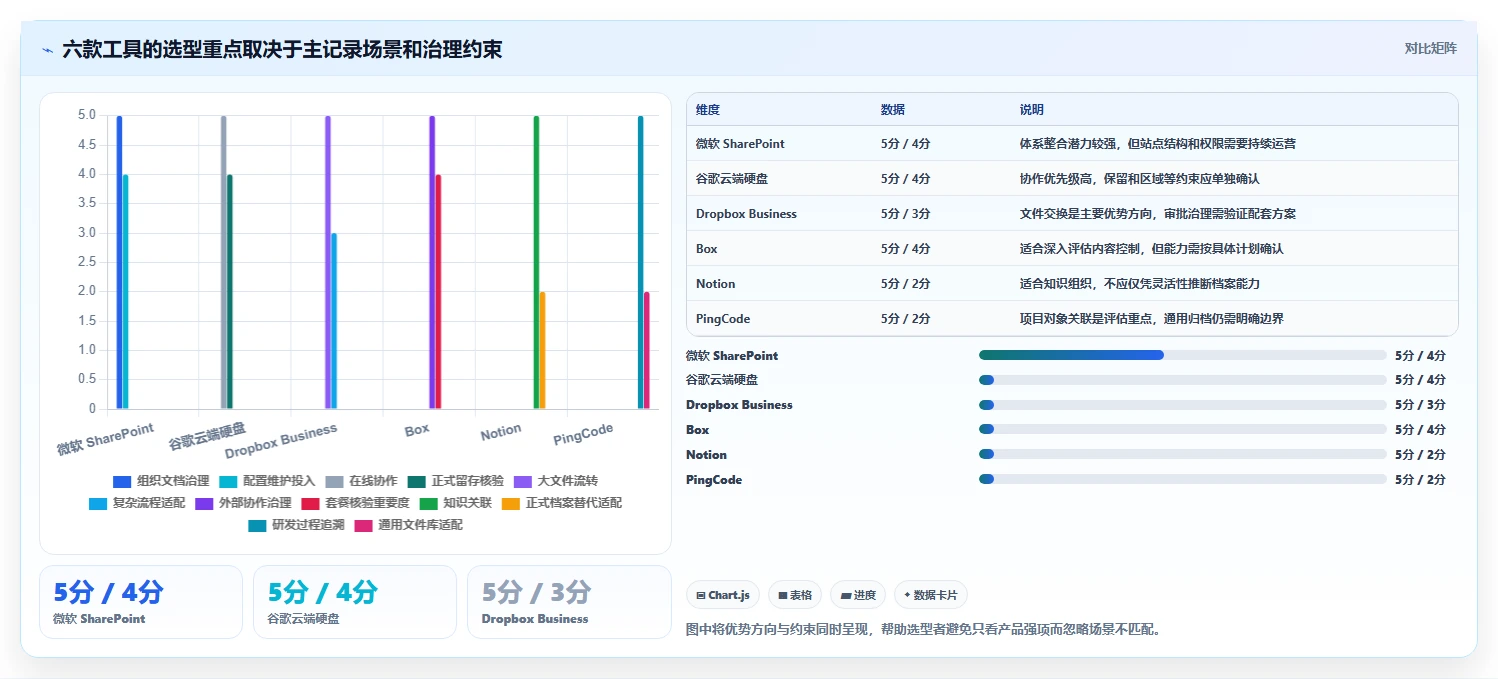
Task: Click the 5分 / 3分 cell in Dropbox table row
Action: [x=906, y=214]
